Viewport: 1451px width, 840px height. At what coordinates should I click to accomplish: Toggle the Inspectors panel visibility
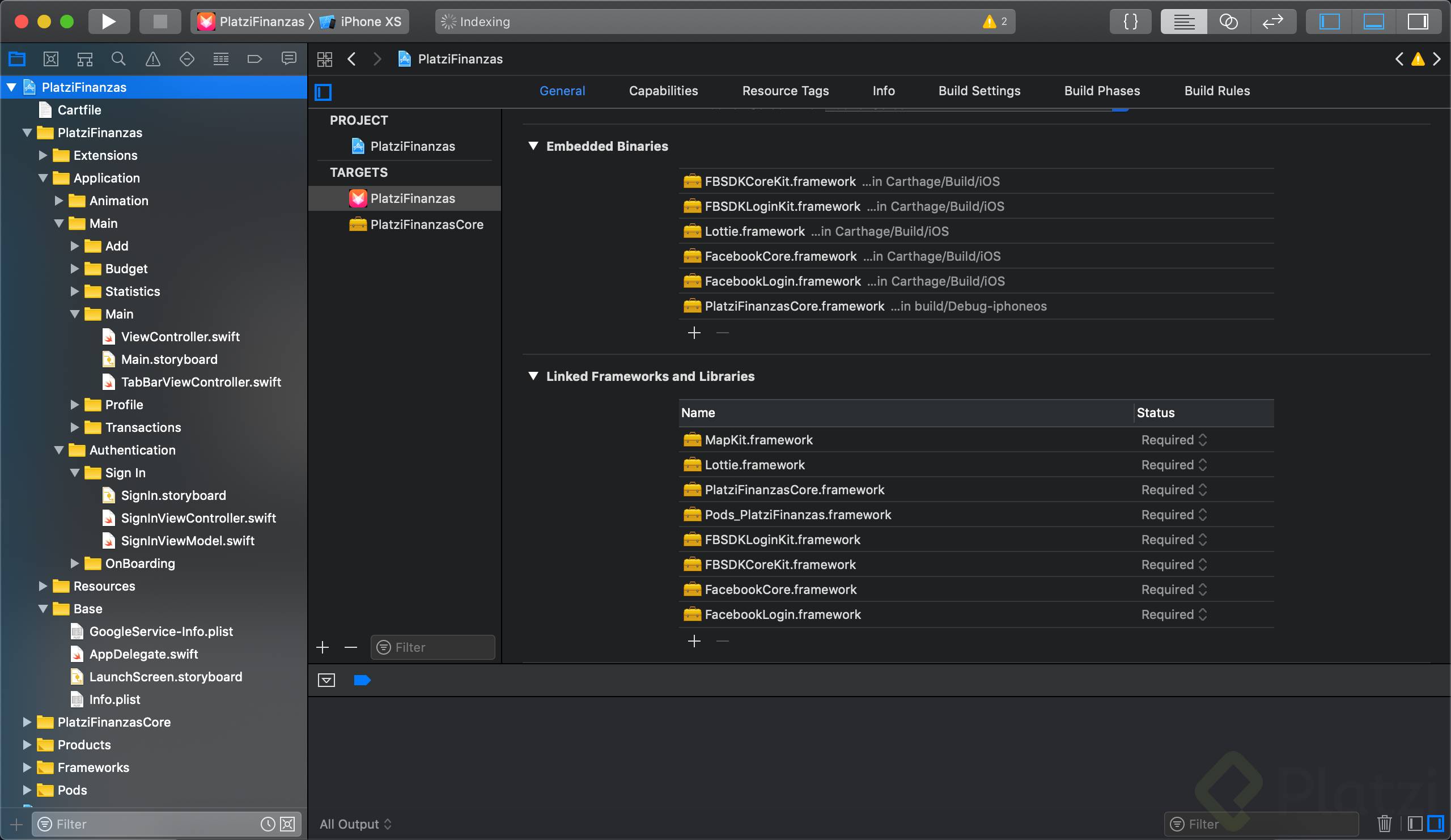coord(1417,22)
